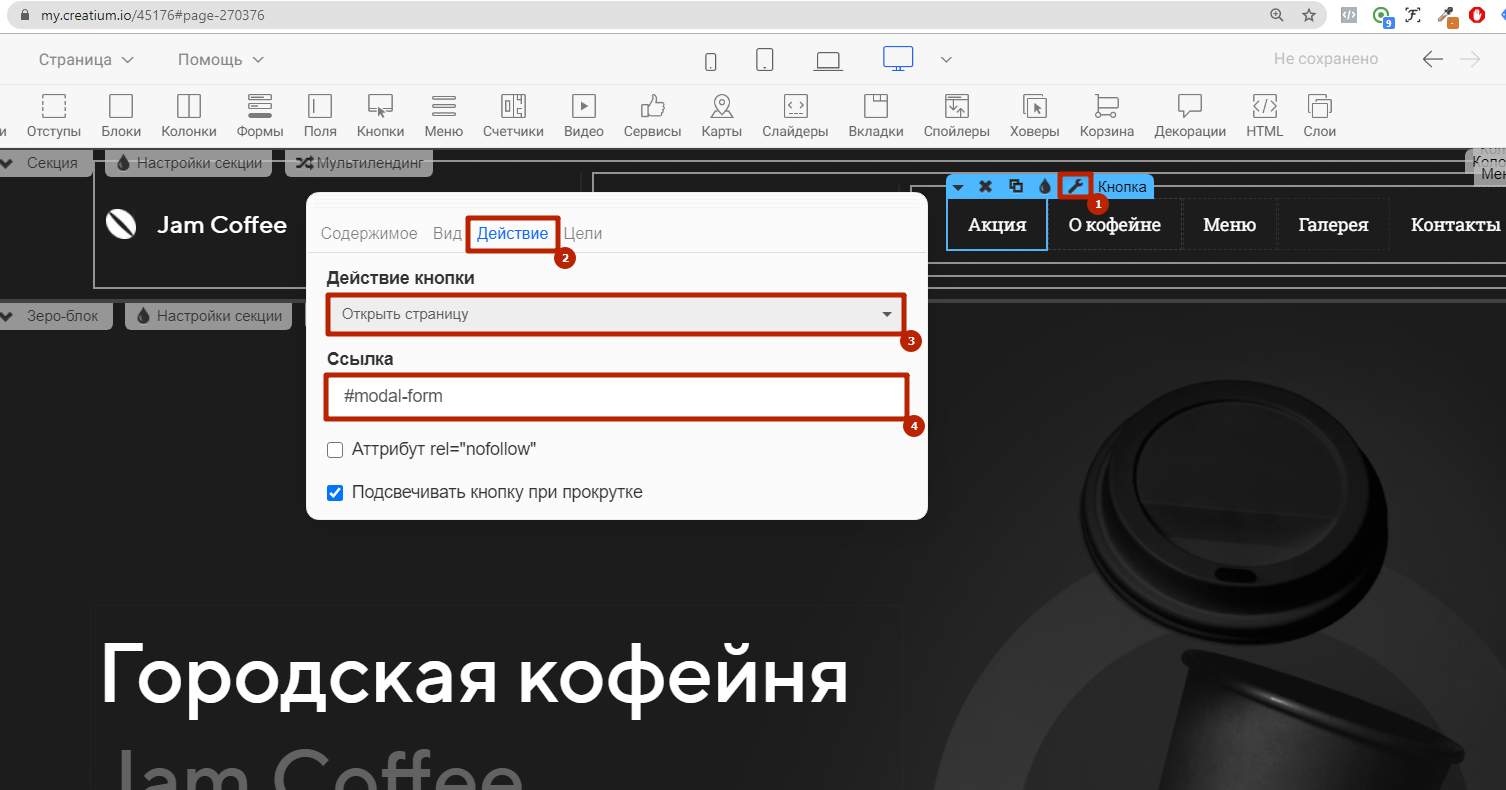The height and width of the screenshot is (790, 1506).
Task: Open the Слайдеры tool in toolbar
Action: click(794, 116)
